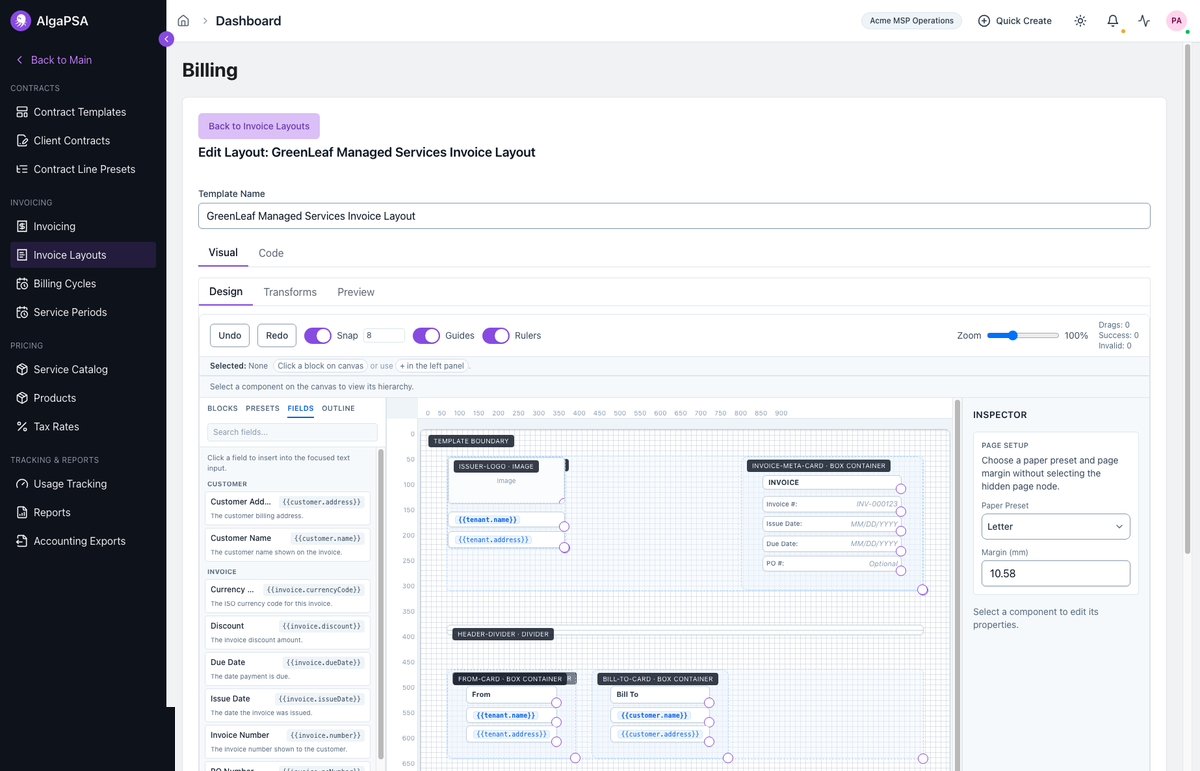The width and height of the screenshot is (1200, 771).
Task: Open the Transforms tab
Action: tap(290, 292)
